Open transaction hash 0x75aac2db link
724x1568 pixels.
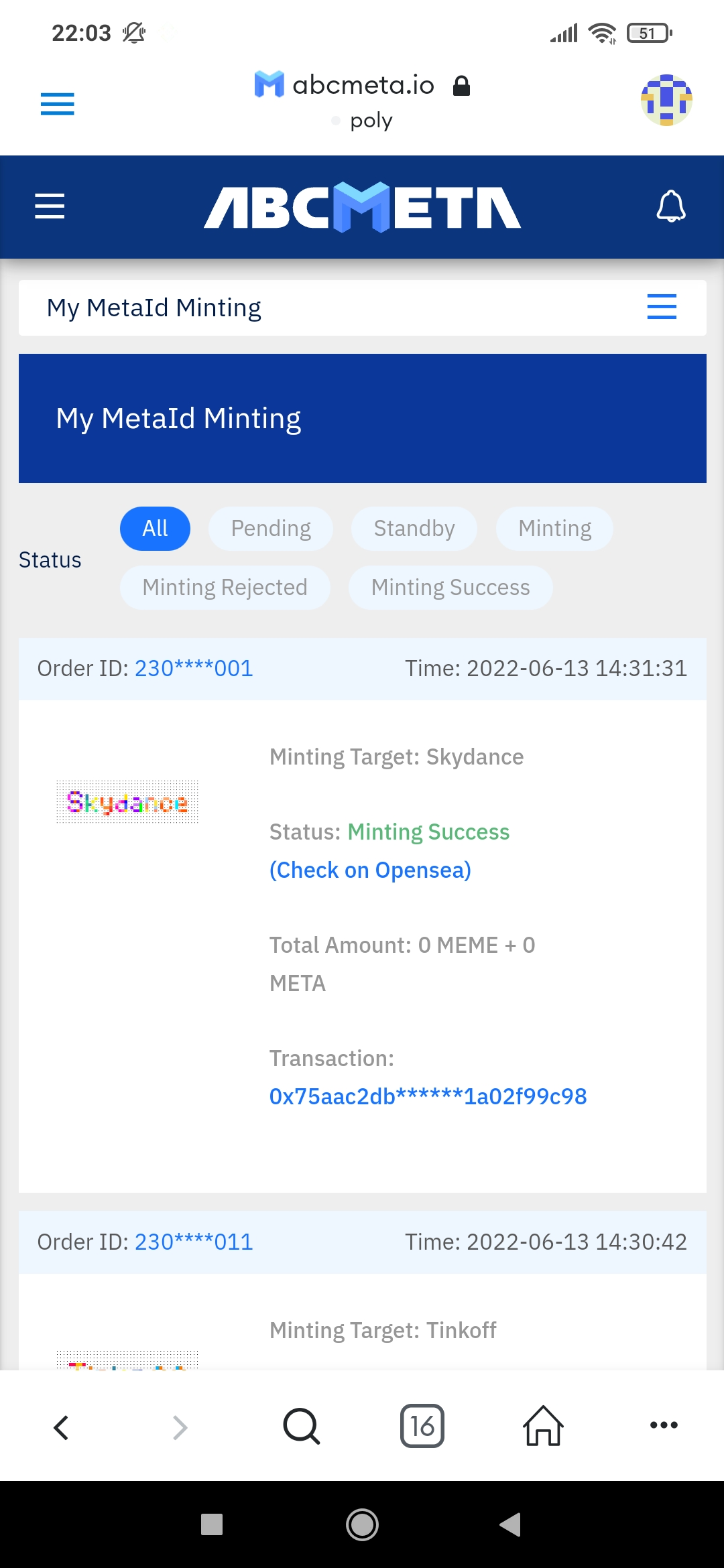point(428,1096)
